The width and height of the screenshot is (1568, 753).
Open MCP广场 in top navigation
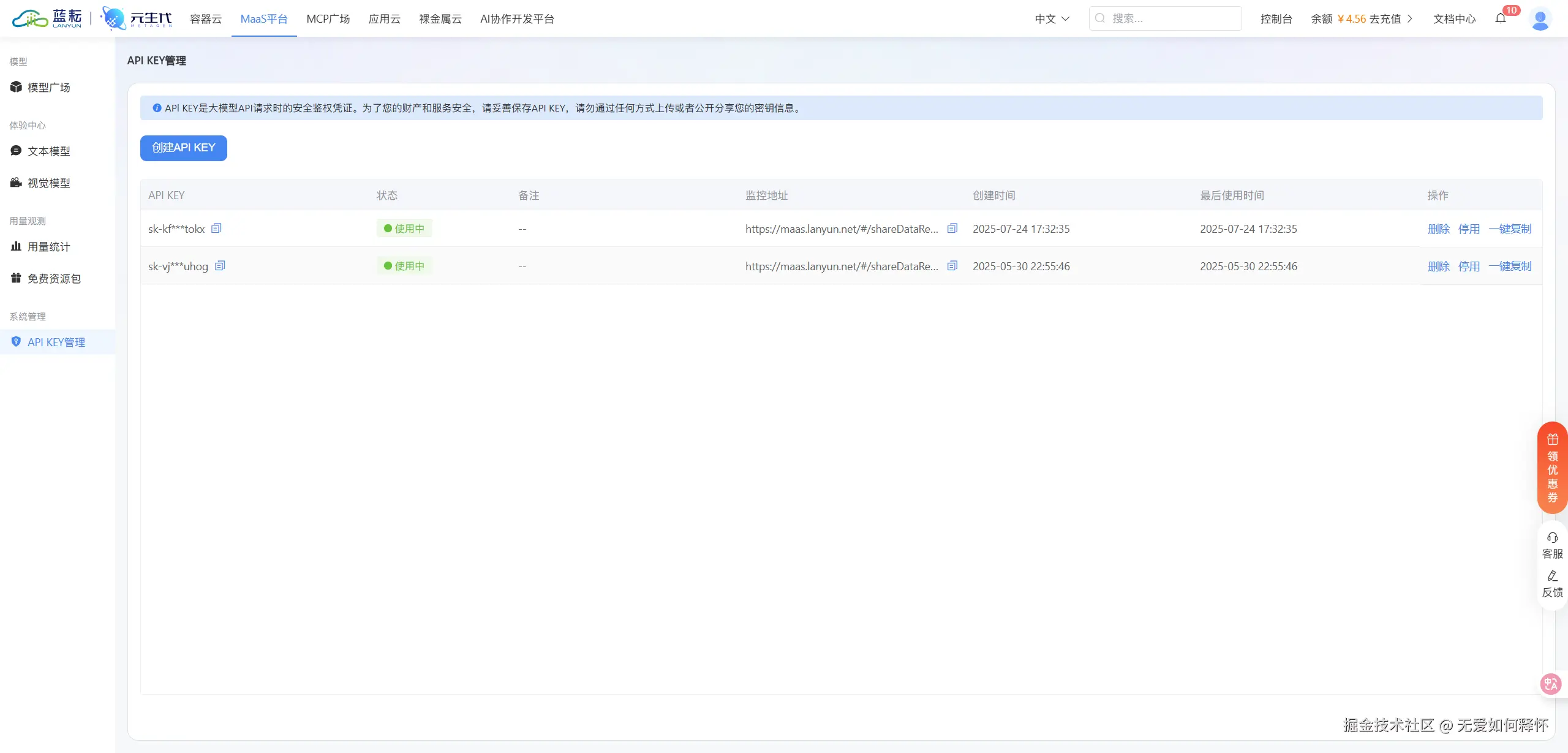[328, 19]
